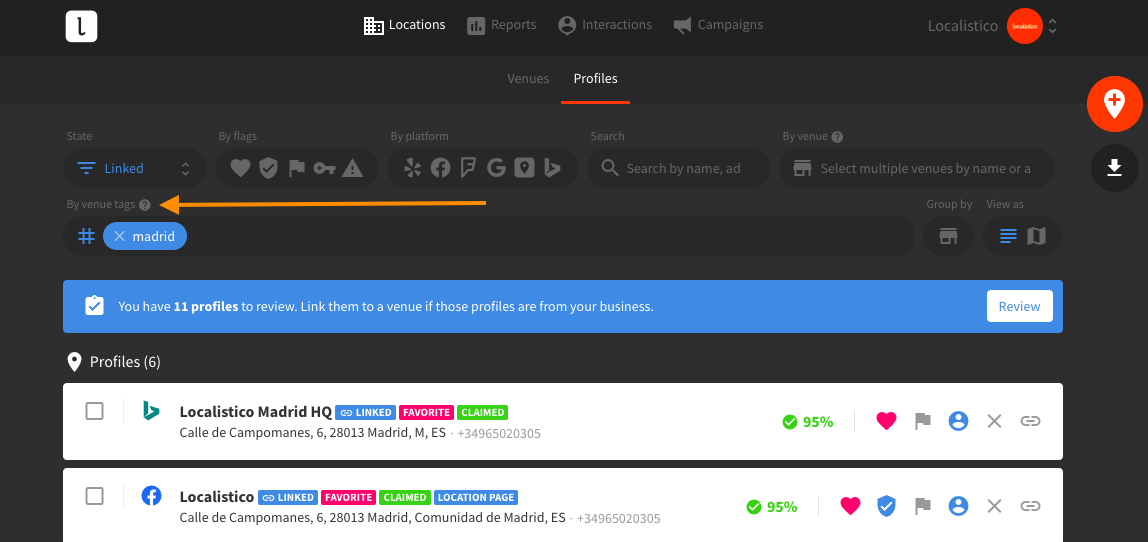Viewport: 1148px width, 542px height.
Task: Filter by key flag icon
Action: tap(324, 168)
